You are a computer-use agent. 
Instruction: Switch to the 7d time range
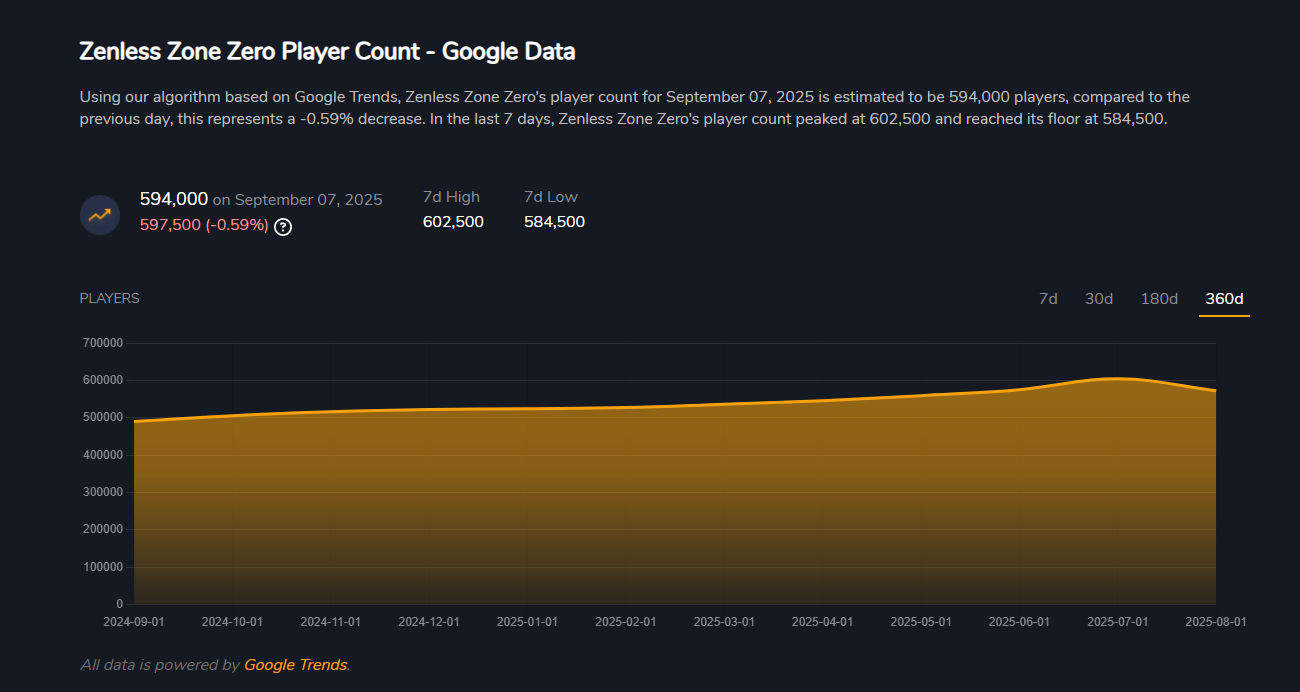click(x=1048, y=299)
